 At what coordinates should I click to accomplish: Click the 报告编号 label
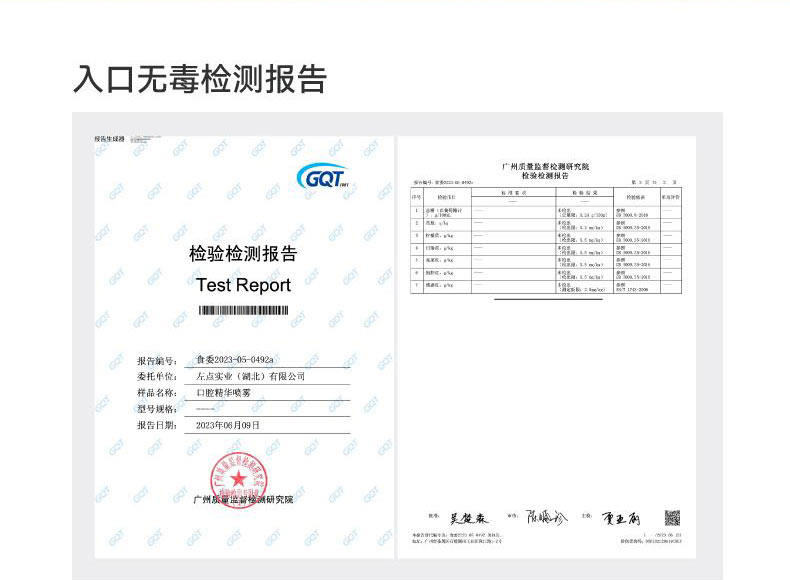pos(157,361)
